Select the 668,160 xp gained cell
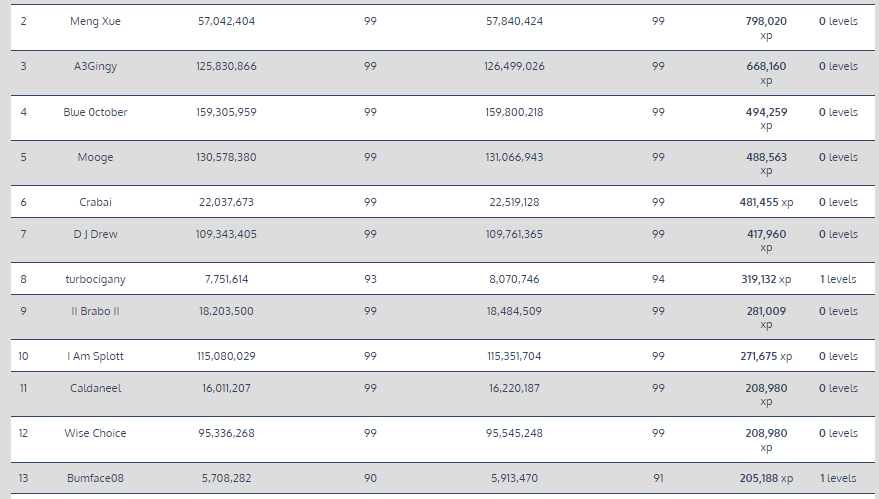The image size is (879, 499). [766, 72]
